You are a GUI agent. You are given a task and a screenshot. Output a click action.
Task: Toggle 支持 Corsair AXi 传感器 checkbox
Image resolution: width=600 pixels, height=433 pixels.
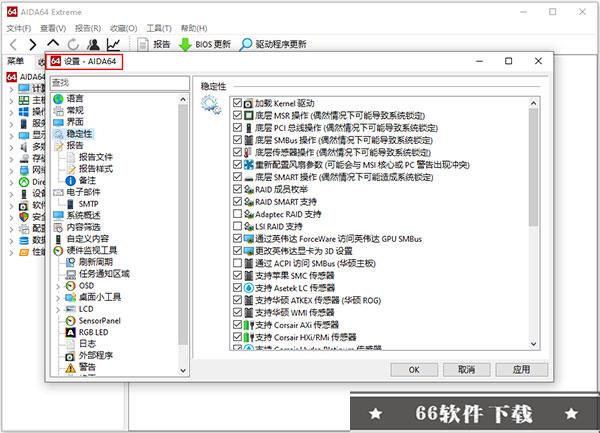(x=237, y=325)
